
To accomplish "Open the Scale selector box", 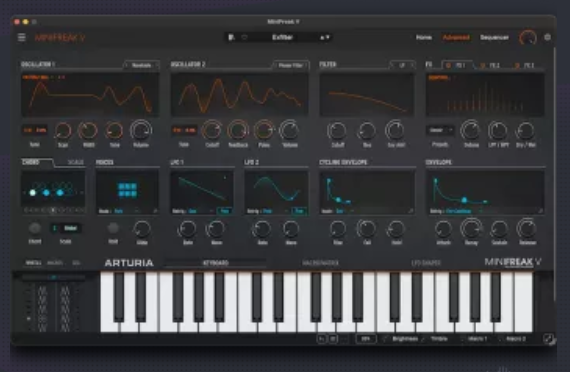I will click(65, 228).
